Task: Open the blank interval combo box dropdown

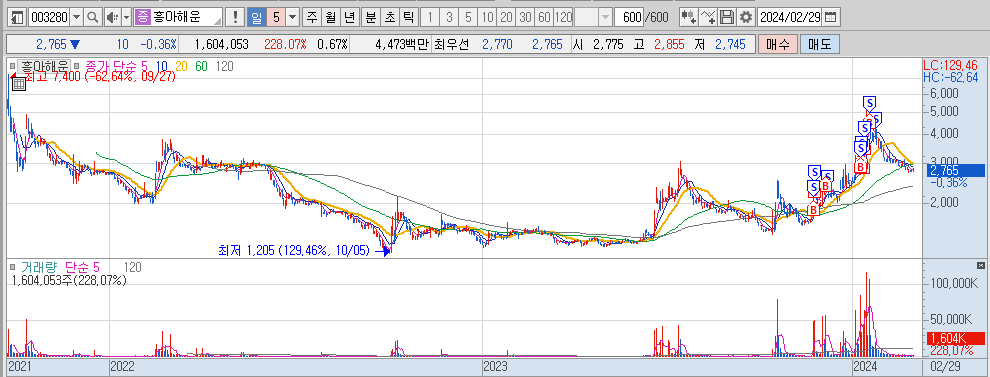Action: (605, 17)
